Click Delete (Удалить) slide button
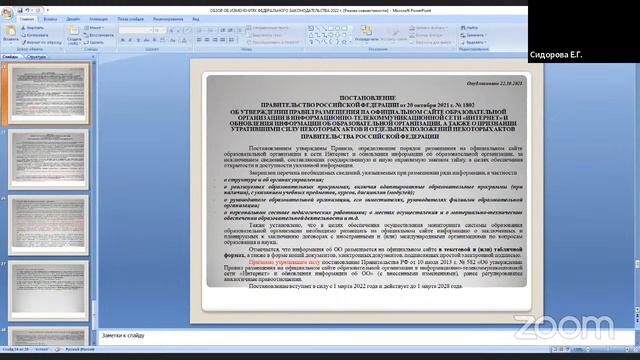The width and height of the screenshot is (640, 360). tap(94, 42)
